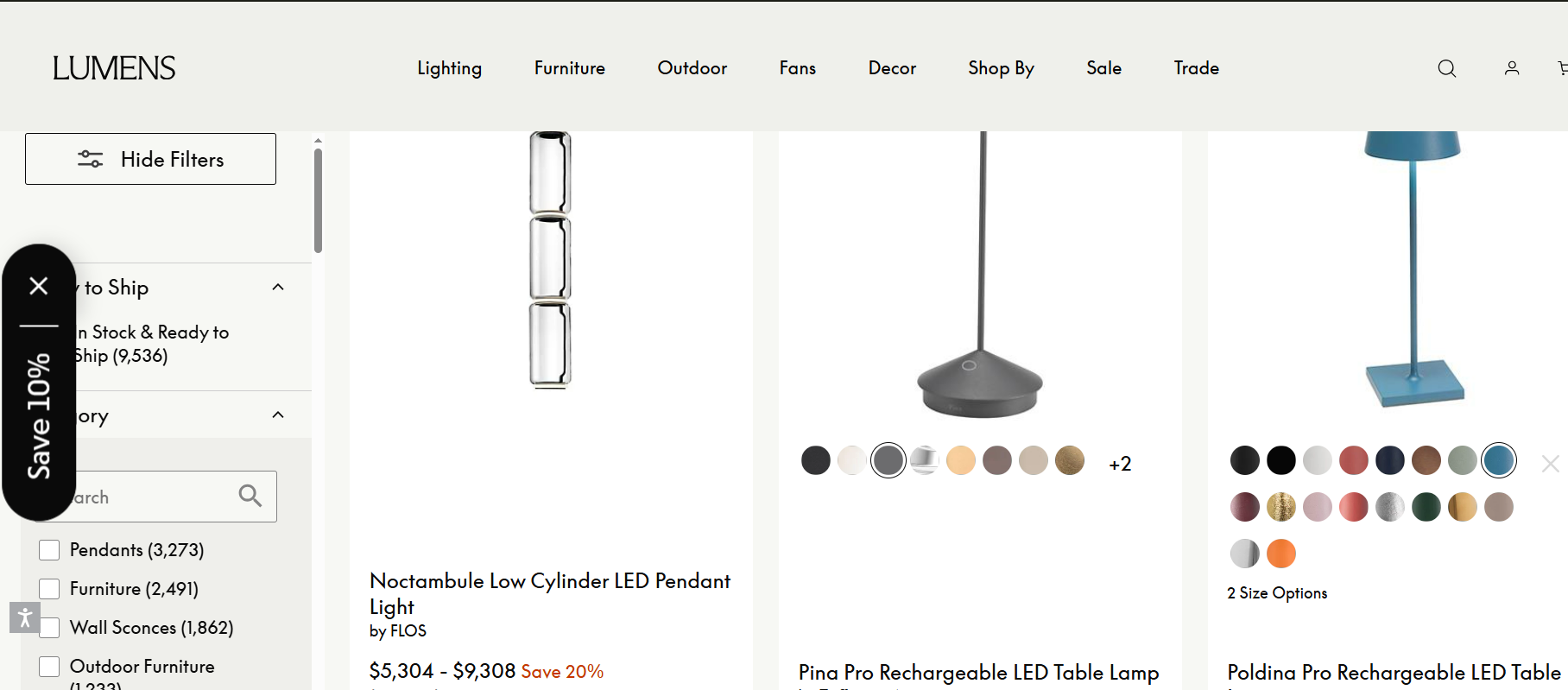Check the Furniture filter checkbox

[49, 589]
